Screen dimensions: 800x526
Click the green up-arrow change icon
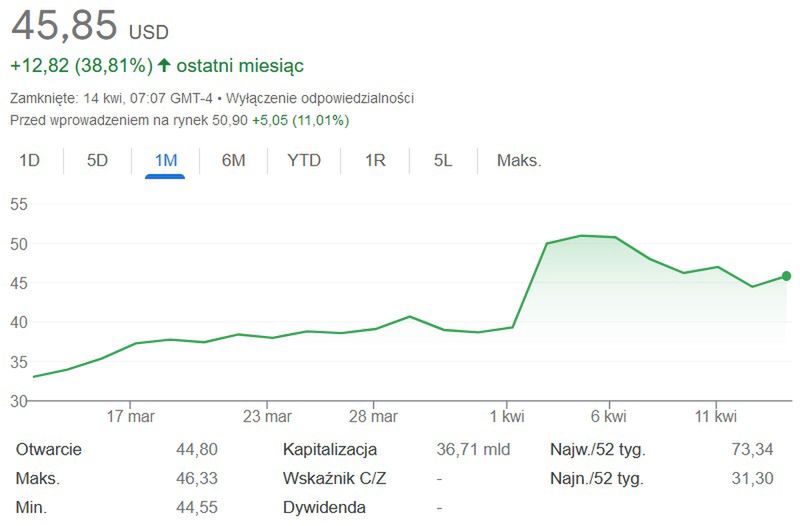[x=165, y=66]
